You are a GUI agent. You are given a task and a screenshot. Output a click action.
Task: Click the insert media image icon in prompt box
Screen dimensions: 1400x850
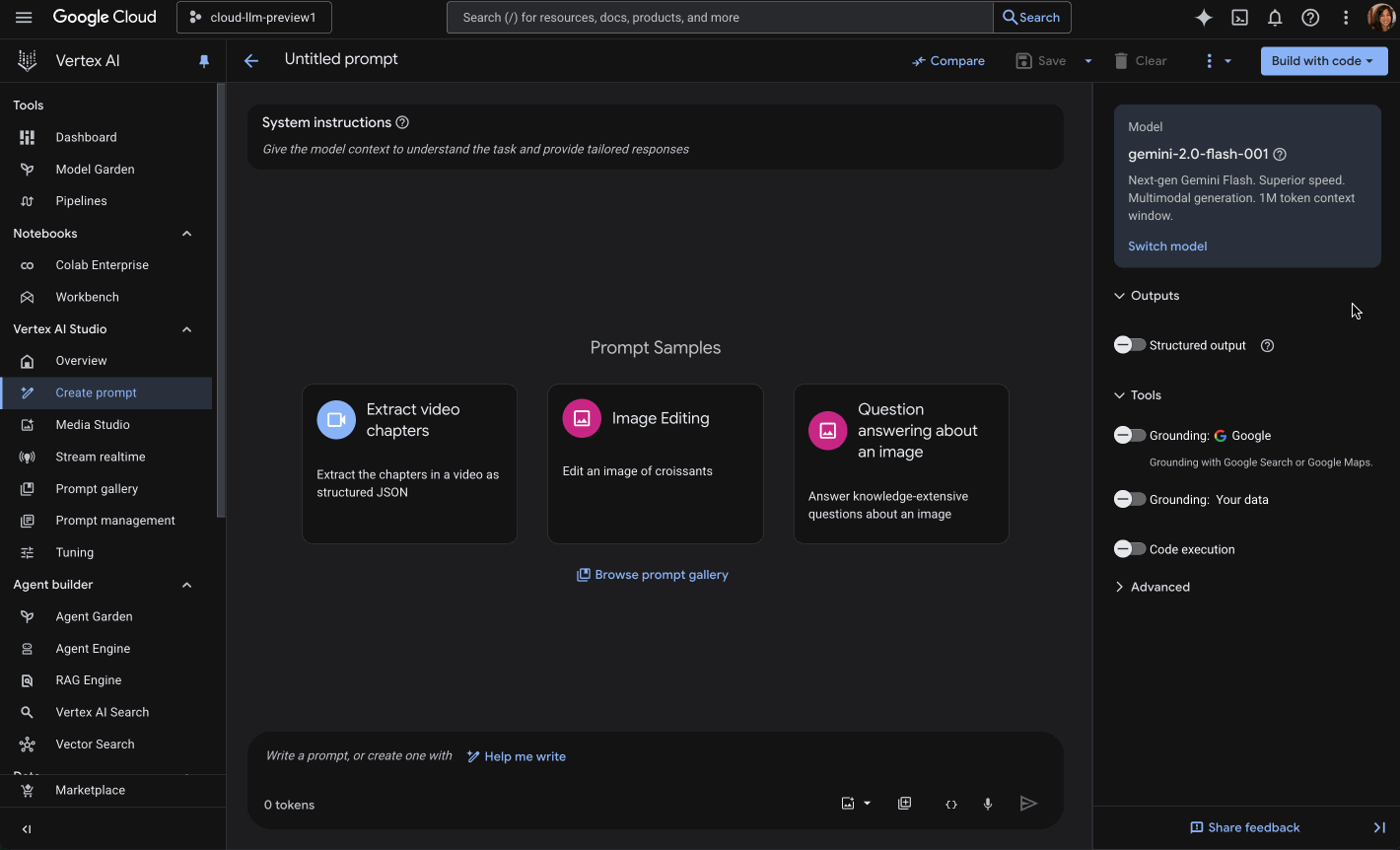click(x=848, y=804)
